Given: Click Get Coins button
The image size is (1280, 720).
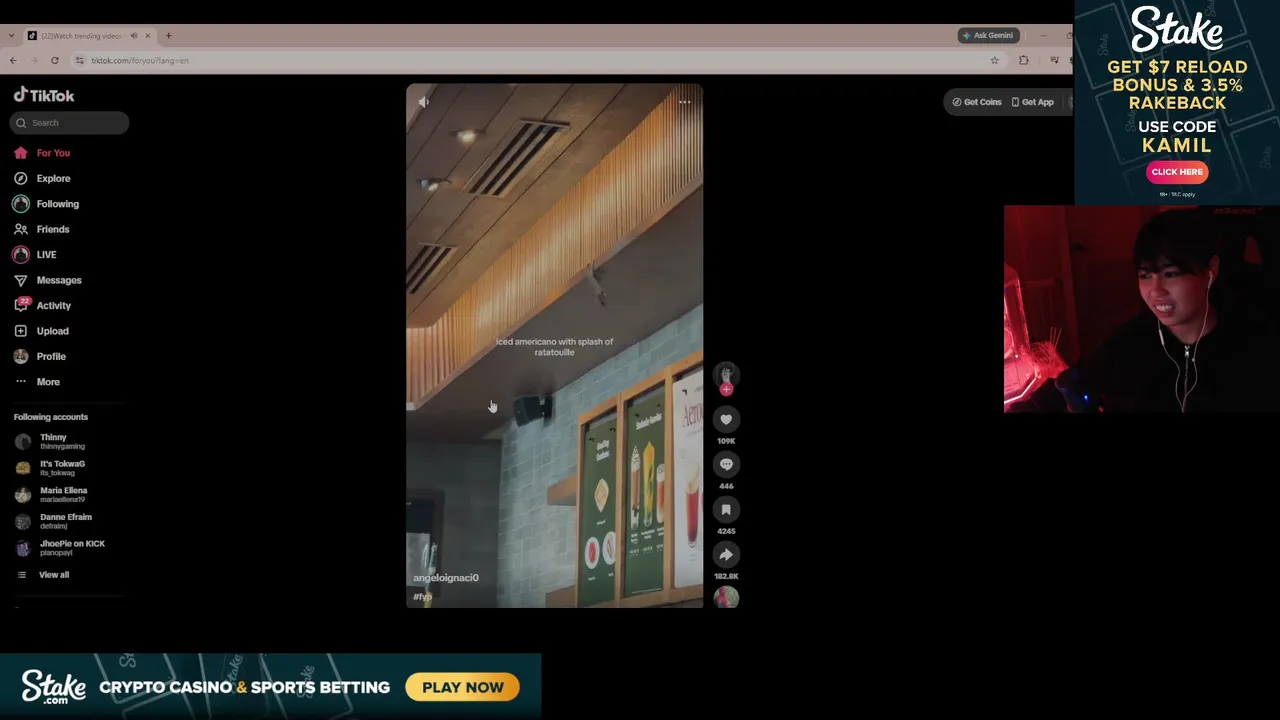Looking at the screenshot, I should pyautogui.click(x=976, y=102).
